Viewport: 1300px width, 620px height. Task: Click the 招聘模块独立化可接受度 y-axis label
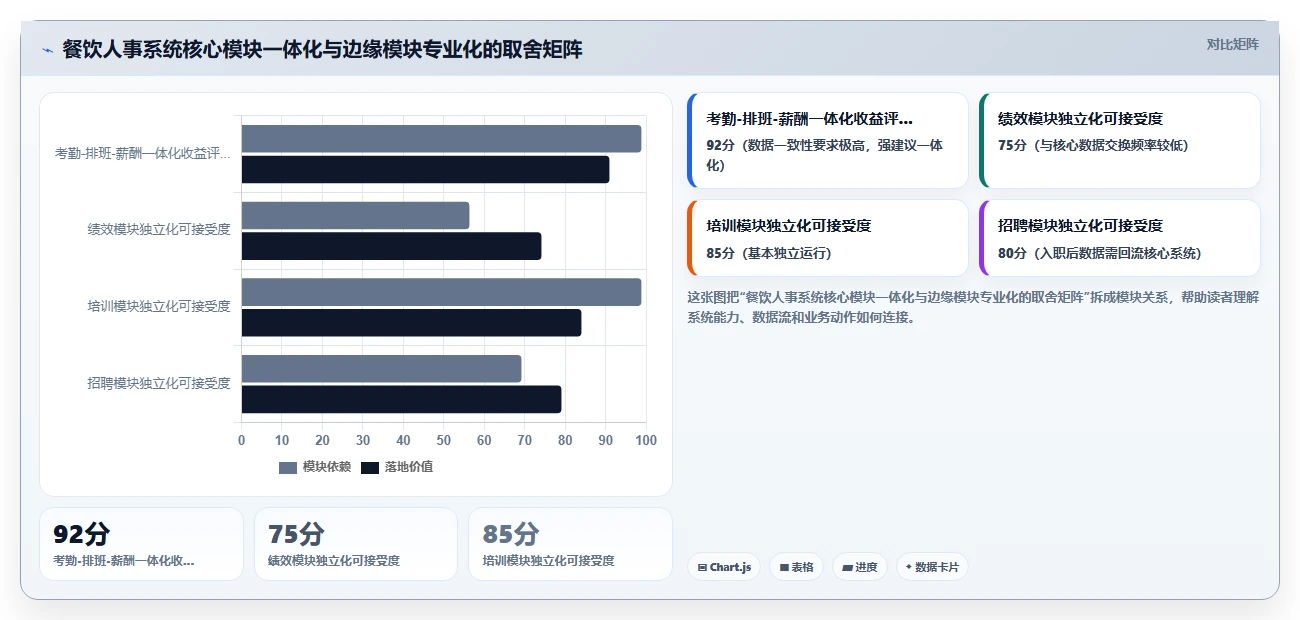[x=159, y=383]
